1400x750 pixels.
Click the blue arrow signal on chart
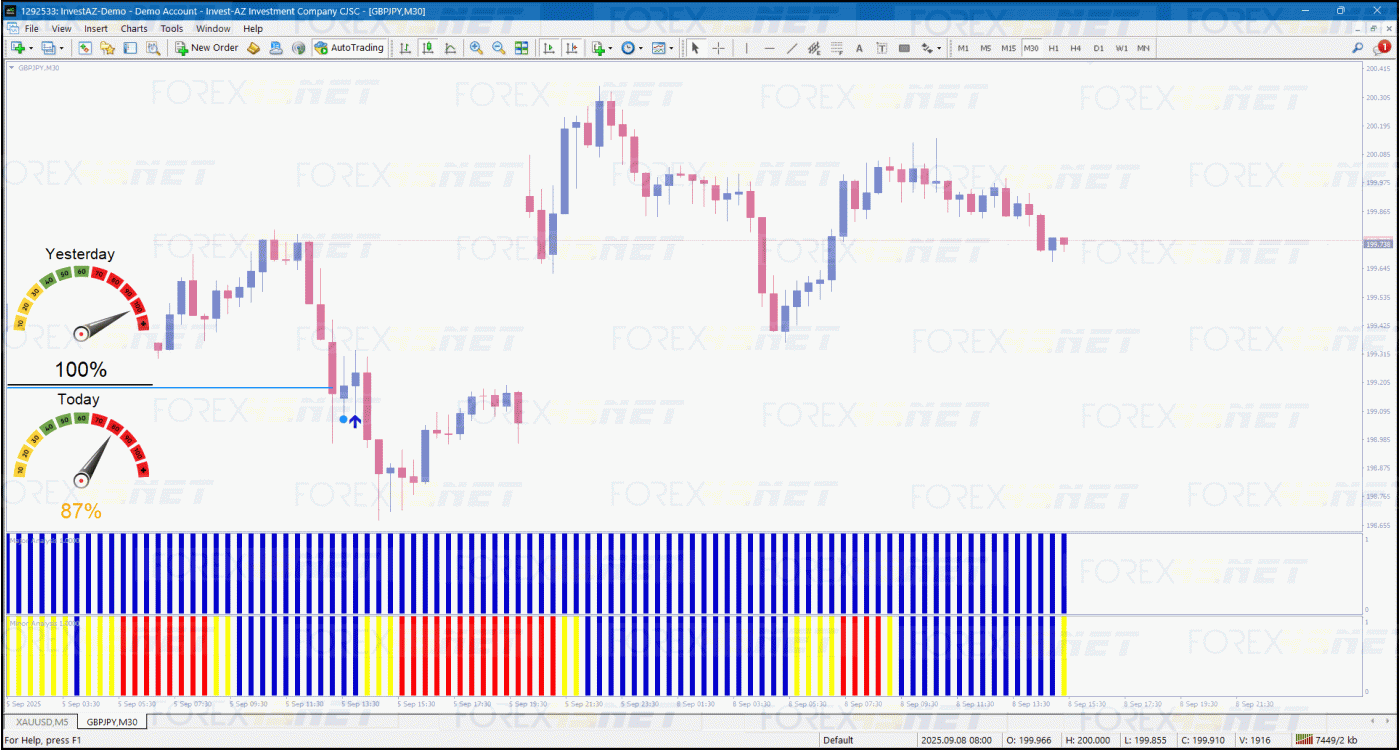tap(355, 421)
